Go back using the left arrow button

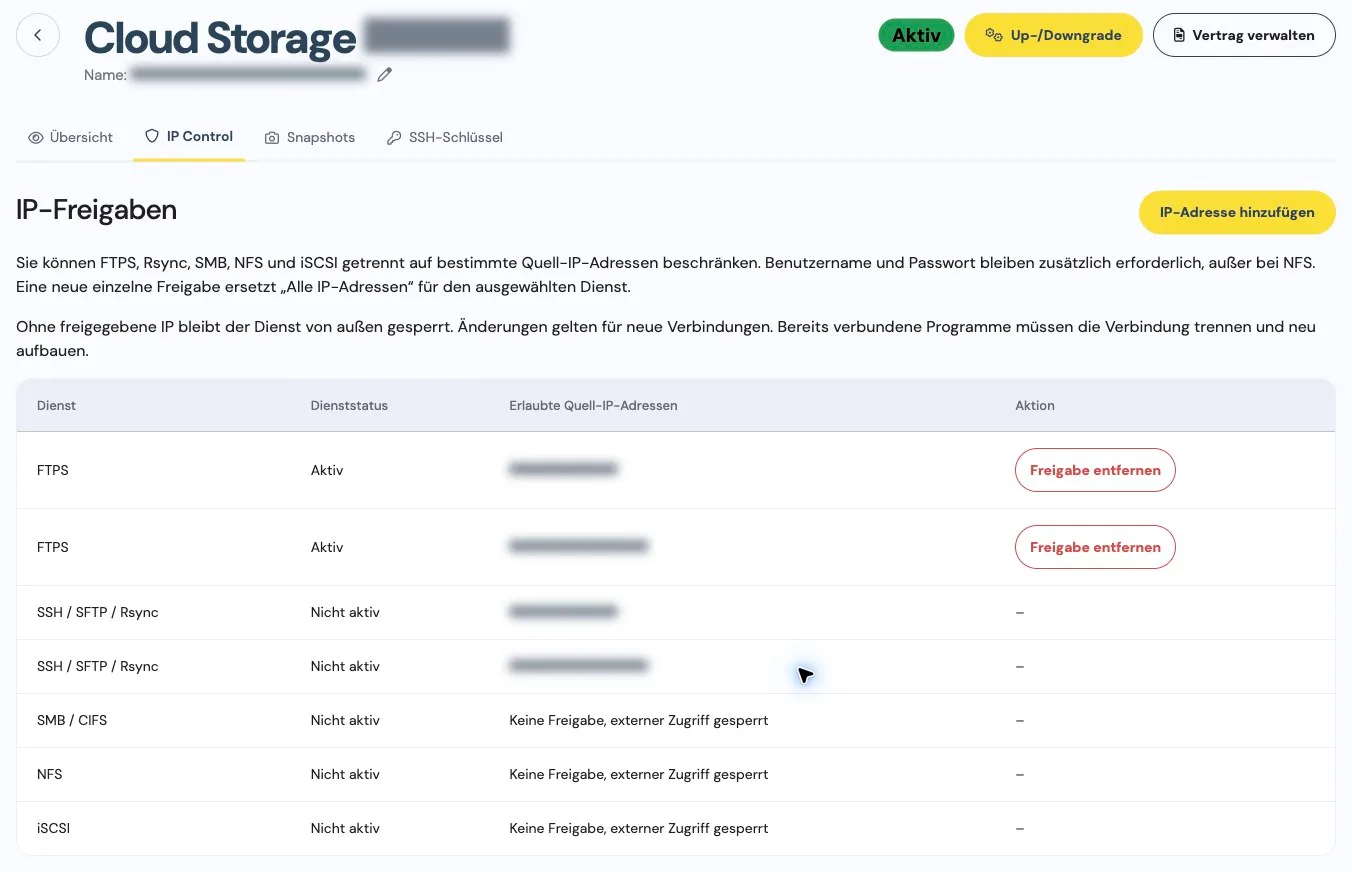point(38,36)
